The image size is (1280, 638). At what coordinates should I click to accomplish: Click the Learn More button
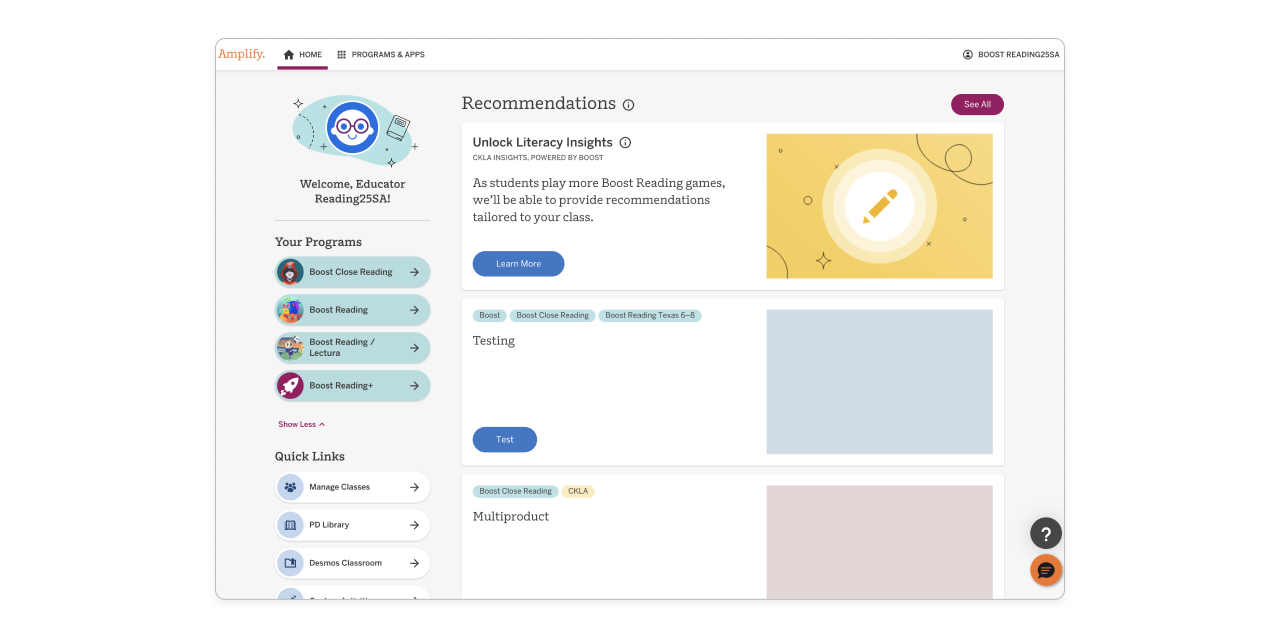(518, 264)
